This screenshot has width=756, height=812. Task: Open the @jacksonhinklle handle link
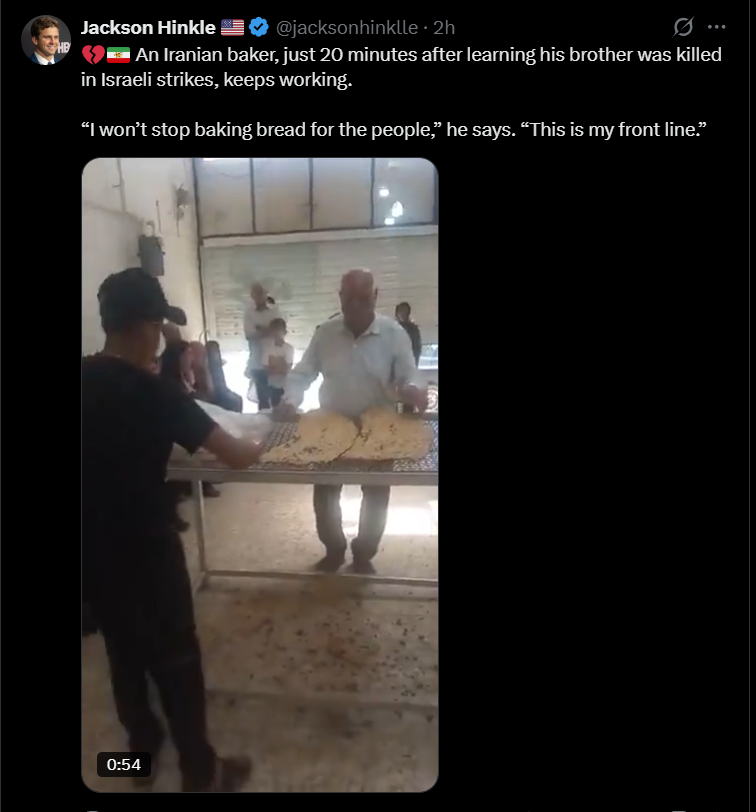347,27
